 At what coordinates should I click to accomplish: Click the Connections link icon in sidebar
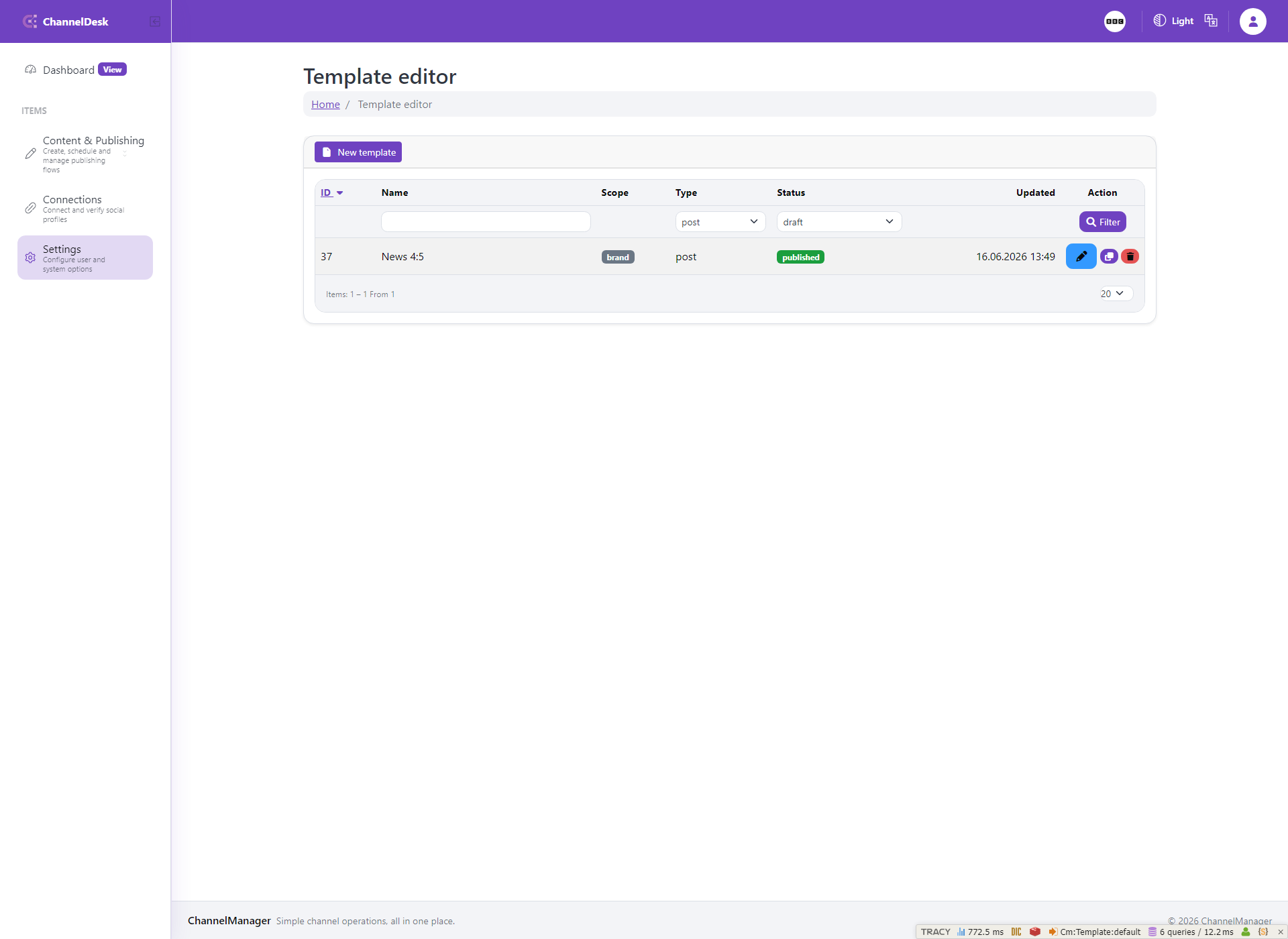click(30, 209)
